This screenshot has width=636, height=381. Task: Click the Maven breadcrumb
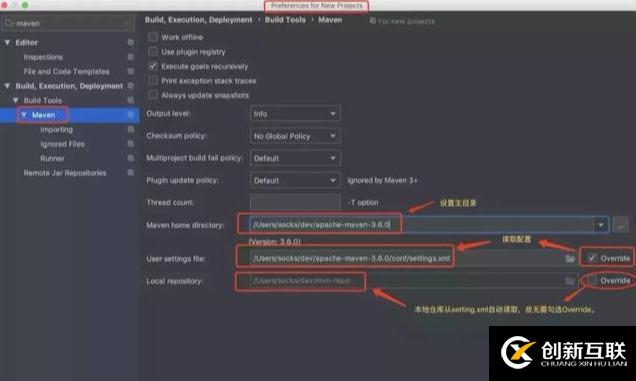click(330, 20)
